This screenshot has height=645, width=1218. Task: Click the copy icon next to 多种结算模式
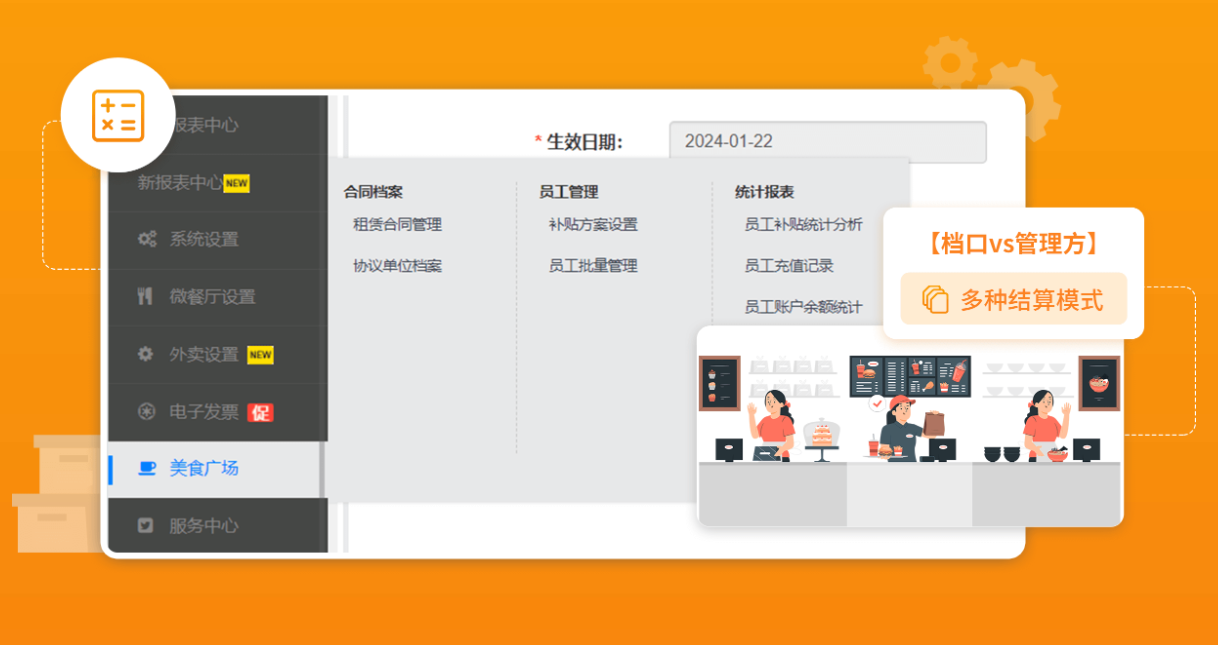coord(934,300)
